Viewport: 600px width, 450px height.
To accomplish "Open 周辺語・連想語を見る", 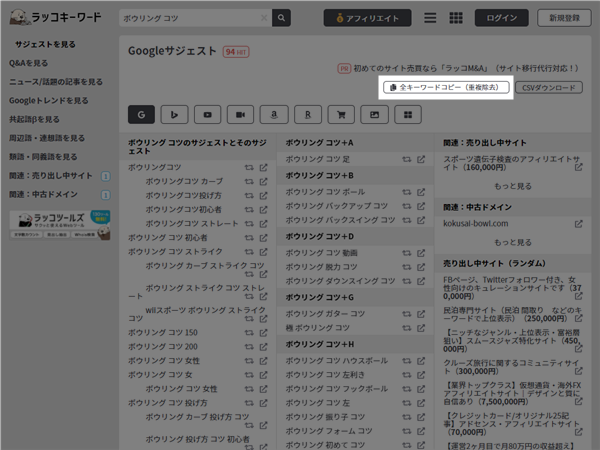I will (x=47, y=138).
